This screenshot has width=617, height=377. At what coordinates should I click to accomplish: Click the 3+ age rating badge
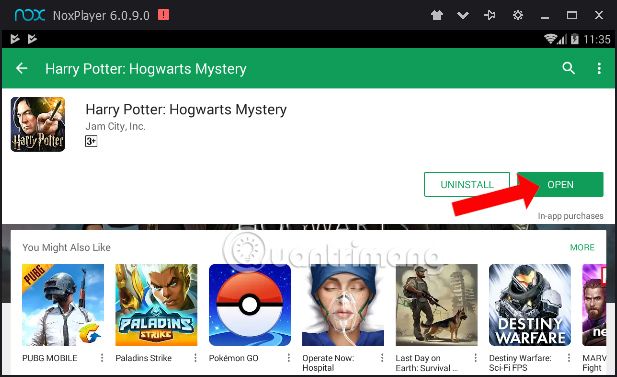[91, 141]
